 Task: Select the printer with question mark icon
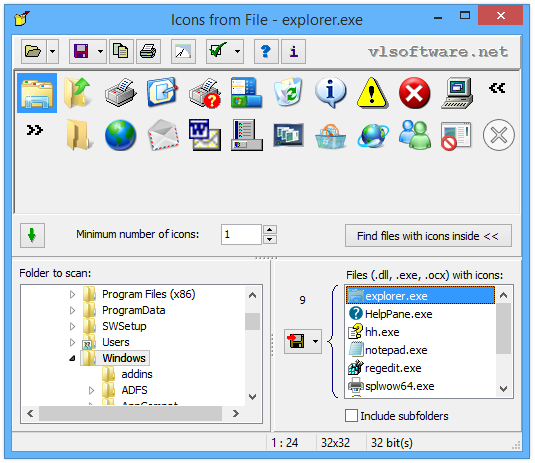point(205,93)
